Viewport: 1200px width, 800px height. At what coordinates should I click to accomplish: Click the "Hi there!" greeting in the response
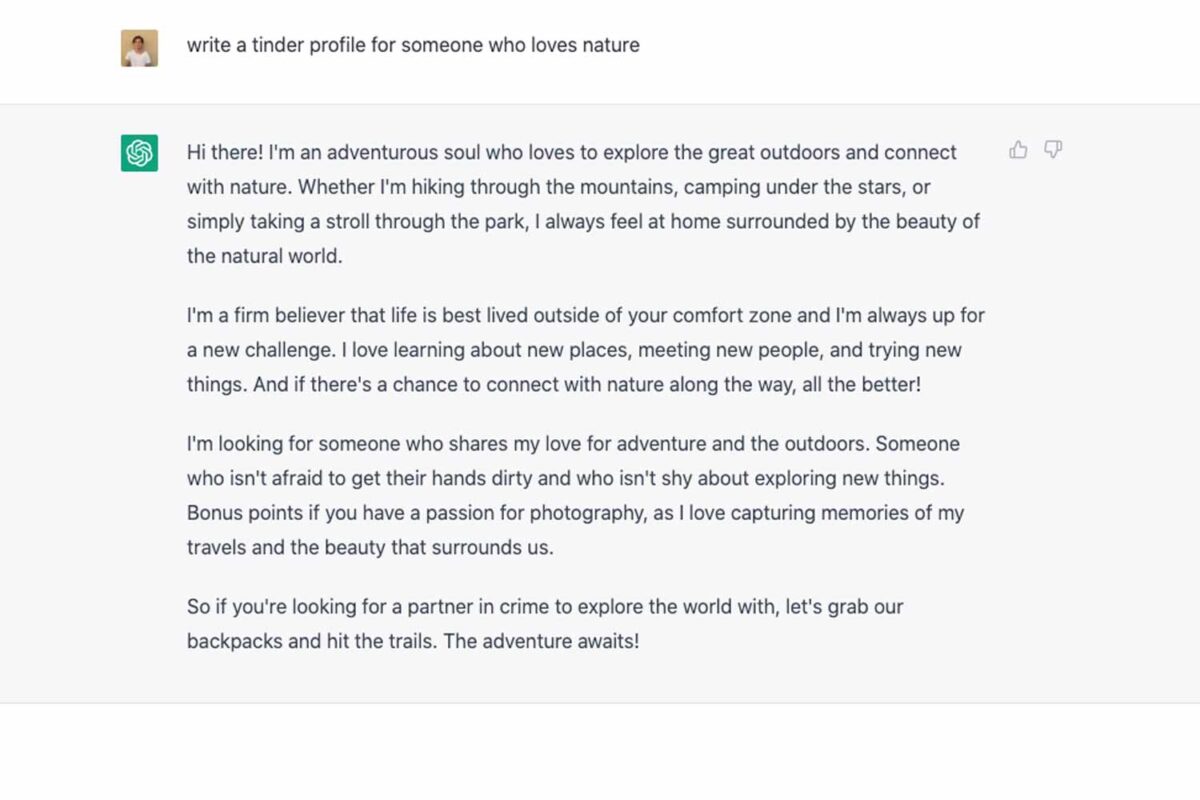(225, 153)
